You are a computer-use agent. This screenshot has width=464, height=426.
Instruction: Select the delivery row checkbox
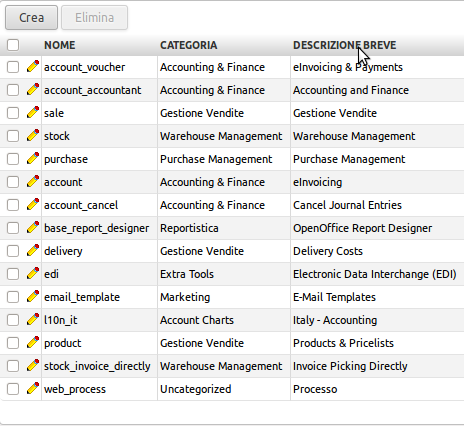coord(13,251)
